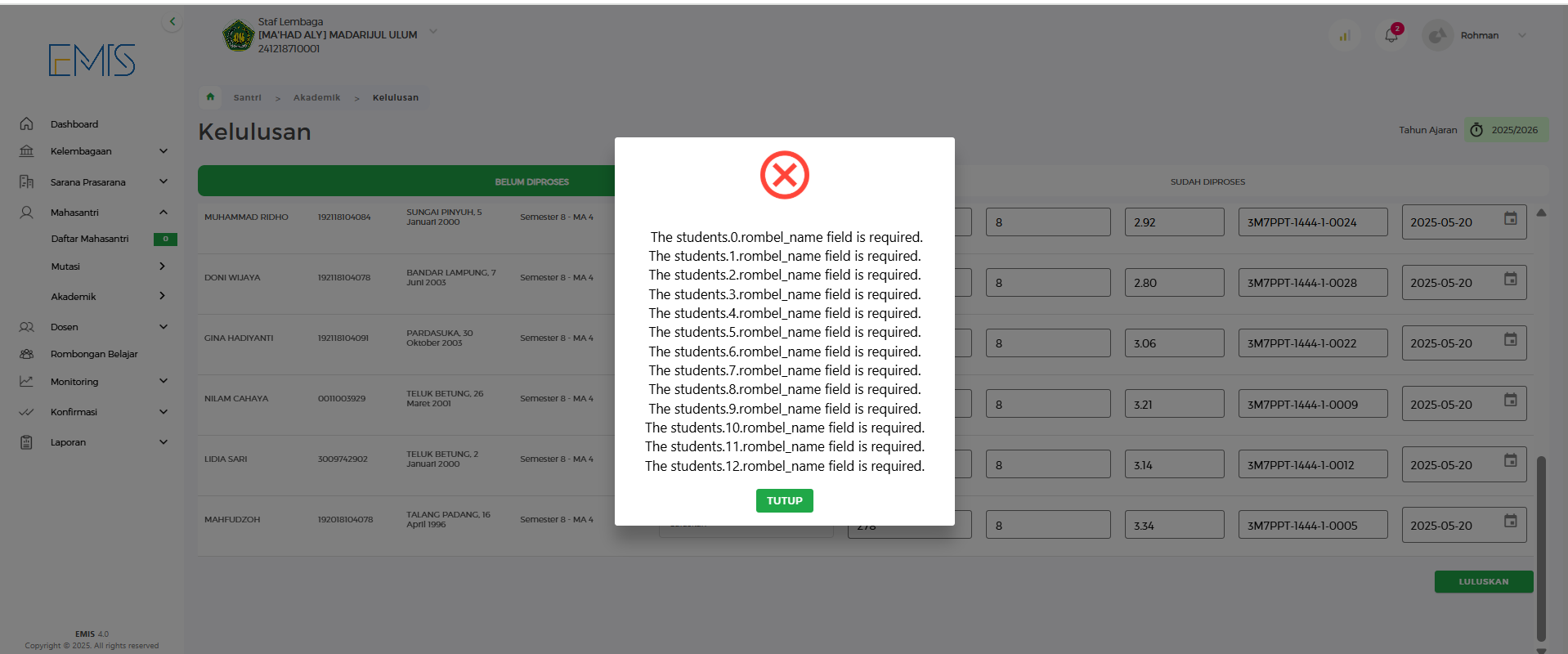Click the TUTUP button in error dialog

[x=784, y=500]
